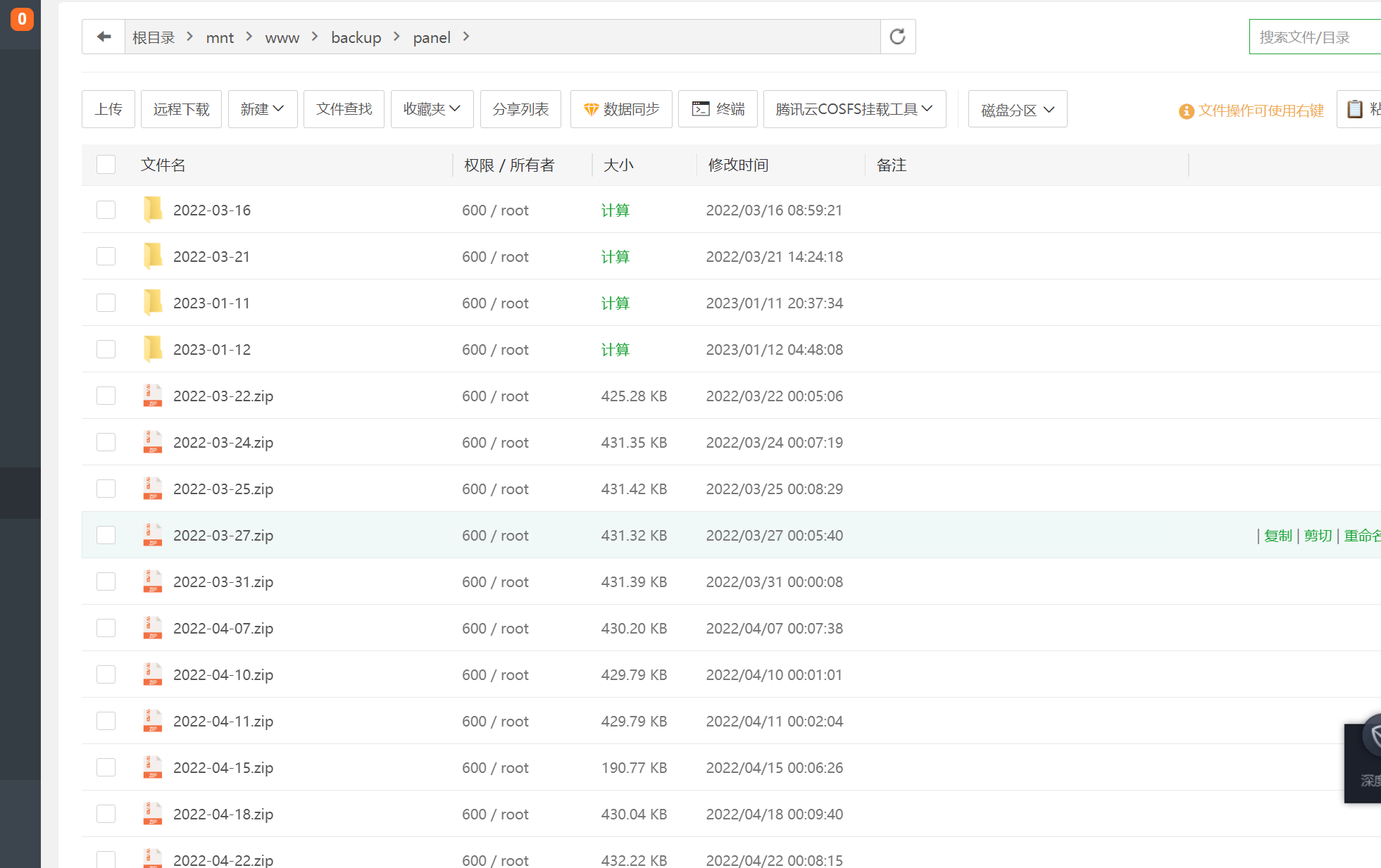Click the zip icon of 2022-04-07.zip
The image size is (1381, 868).
[x=153, y=628]
